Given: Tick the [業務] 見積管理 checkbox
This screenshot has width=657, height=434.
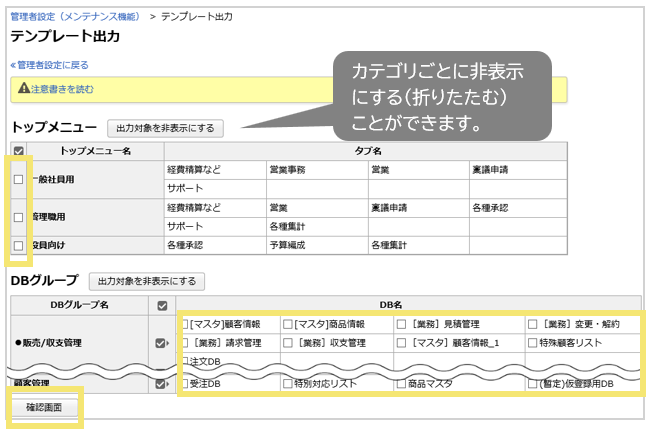Looking at the screenshot, I should click(402, 325).
